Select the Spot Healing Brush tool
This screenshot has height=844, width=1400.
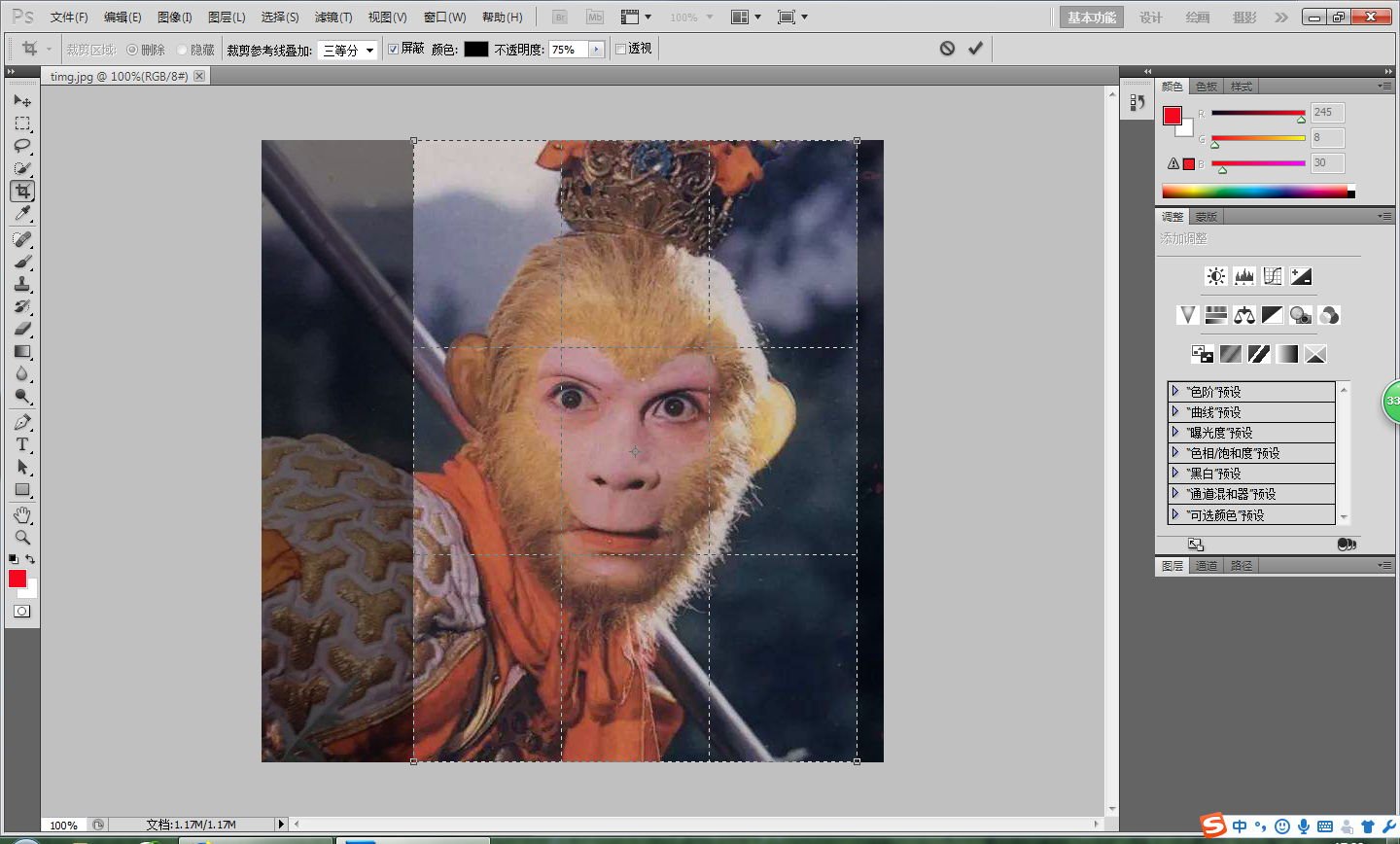pos(22,239)
